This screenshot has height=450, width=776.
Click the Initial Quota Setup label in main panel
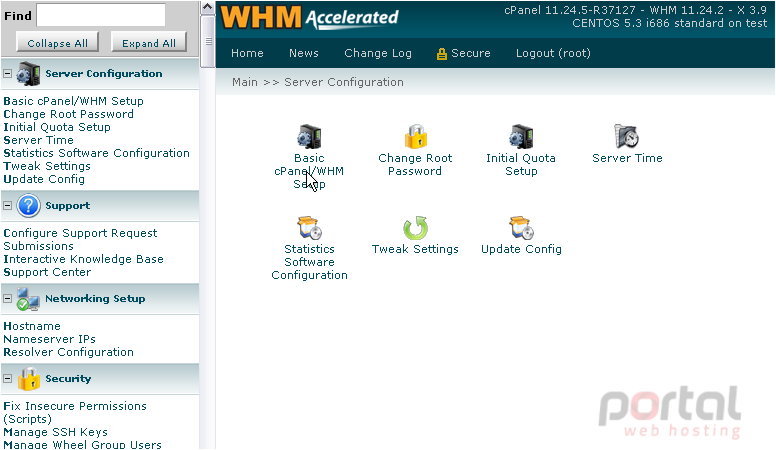coord(521,164)
